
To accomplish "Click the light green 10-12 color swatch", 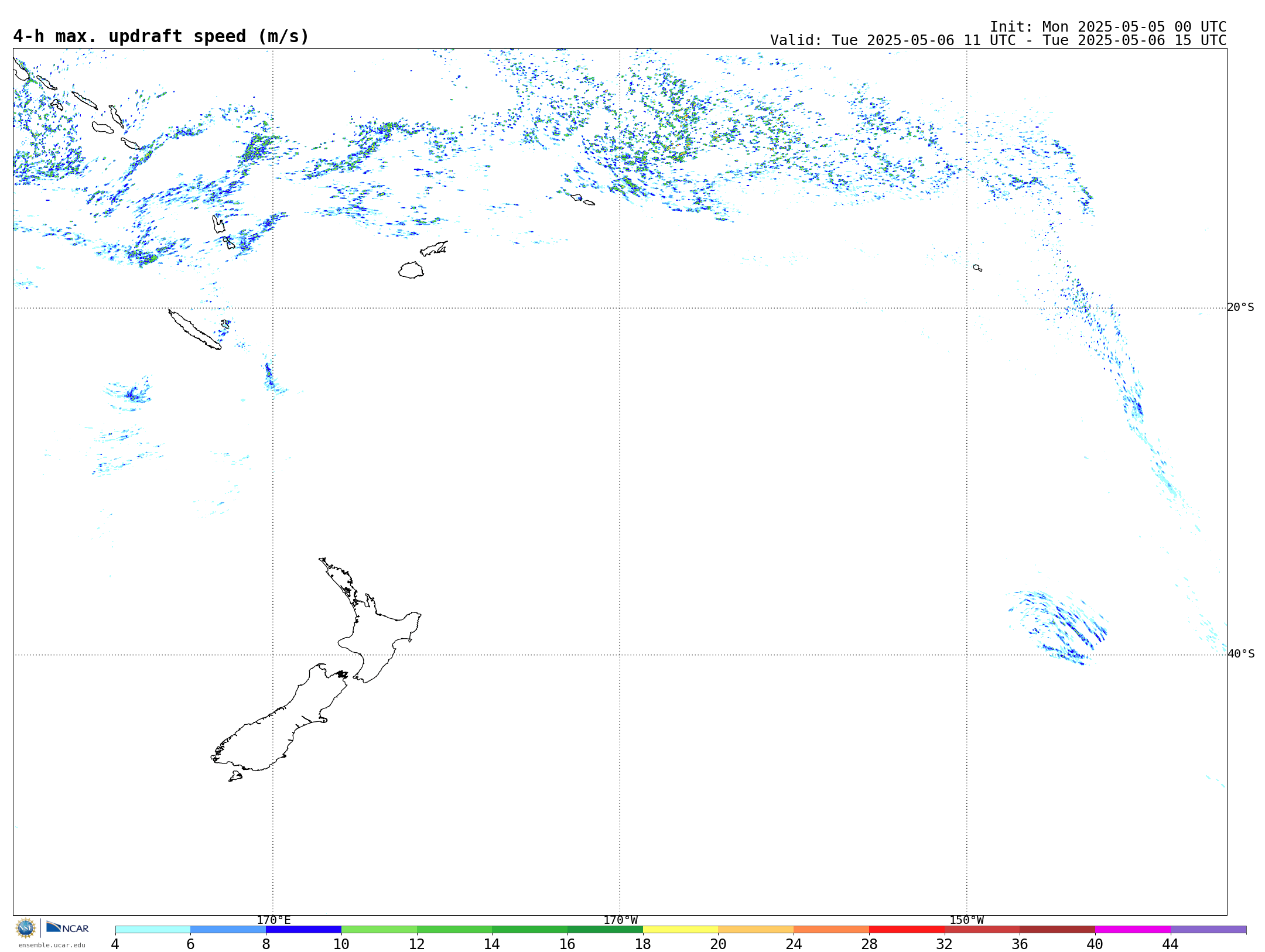I will click(379, 930).
